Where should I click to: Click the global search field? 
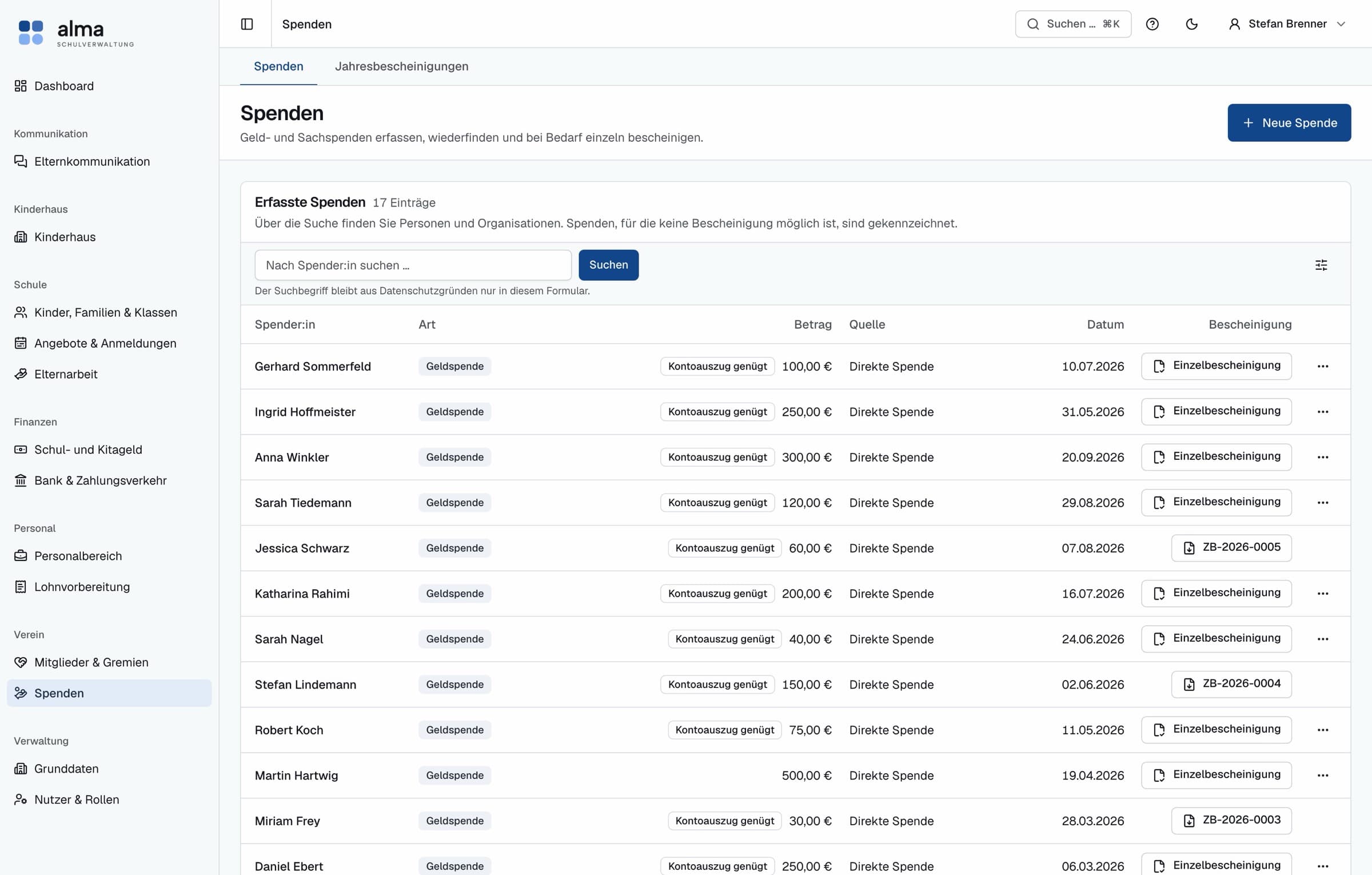[x=1073, y=24]
